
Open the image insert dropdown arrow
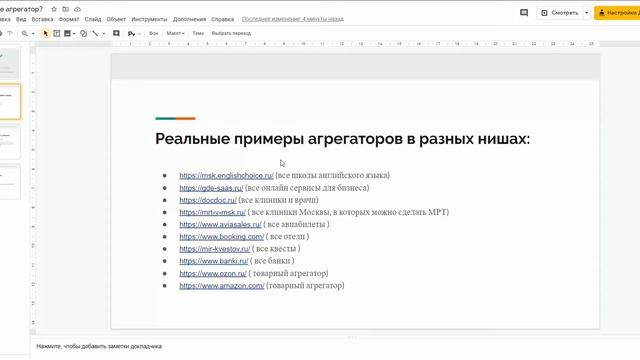[x=74, y=33]
